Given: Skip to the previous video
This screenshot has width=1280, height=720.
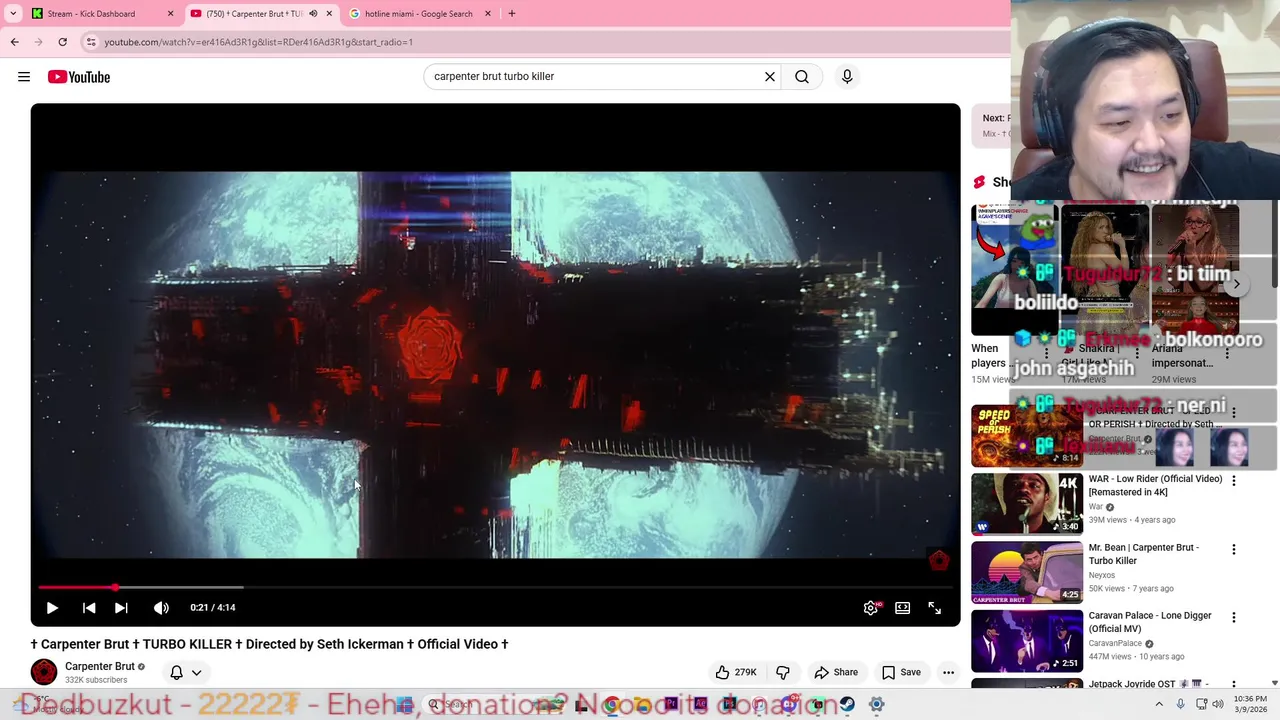Looking at the screenshot, I should click(89, 607).
